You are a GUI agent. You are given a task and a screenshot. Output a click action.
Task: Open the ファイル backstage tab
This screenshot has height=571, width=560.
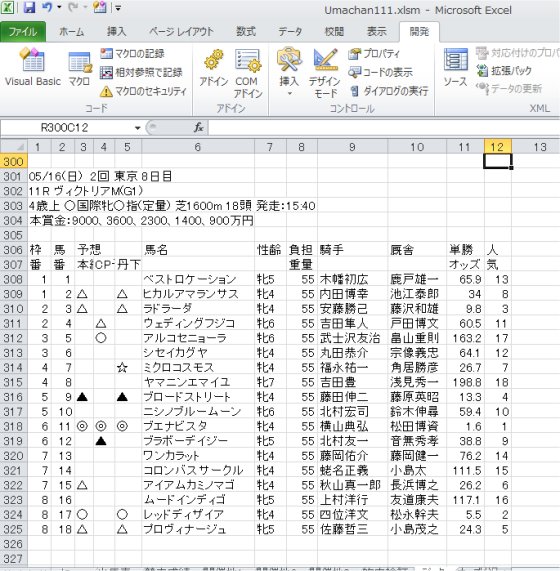(x=23, y=32)
